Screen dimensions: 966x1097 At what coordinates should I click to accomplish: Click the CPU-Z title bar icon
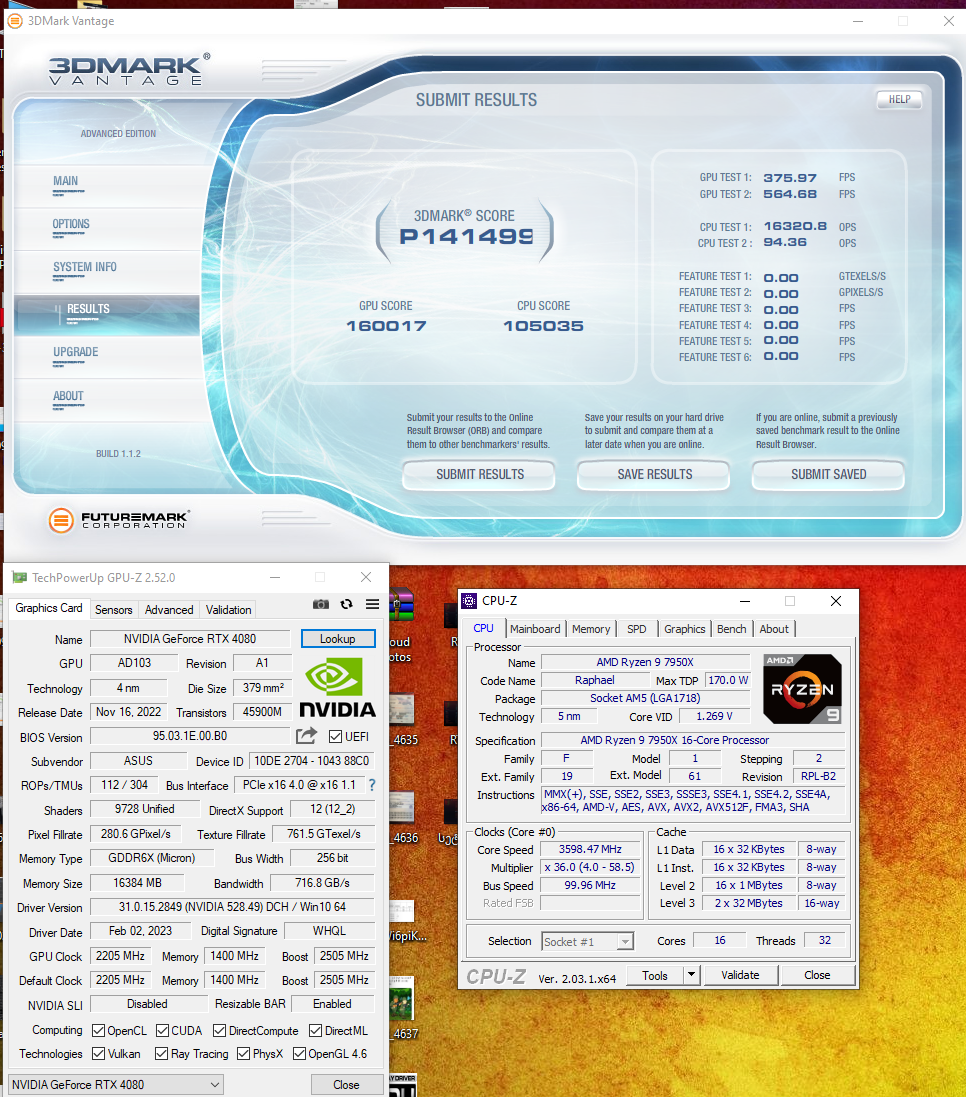pyautogui.click(x=469, y=601)
